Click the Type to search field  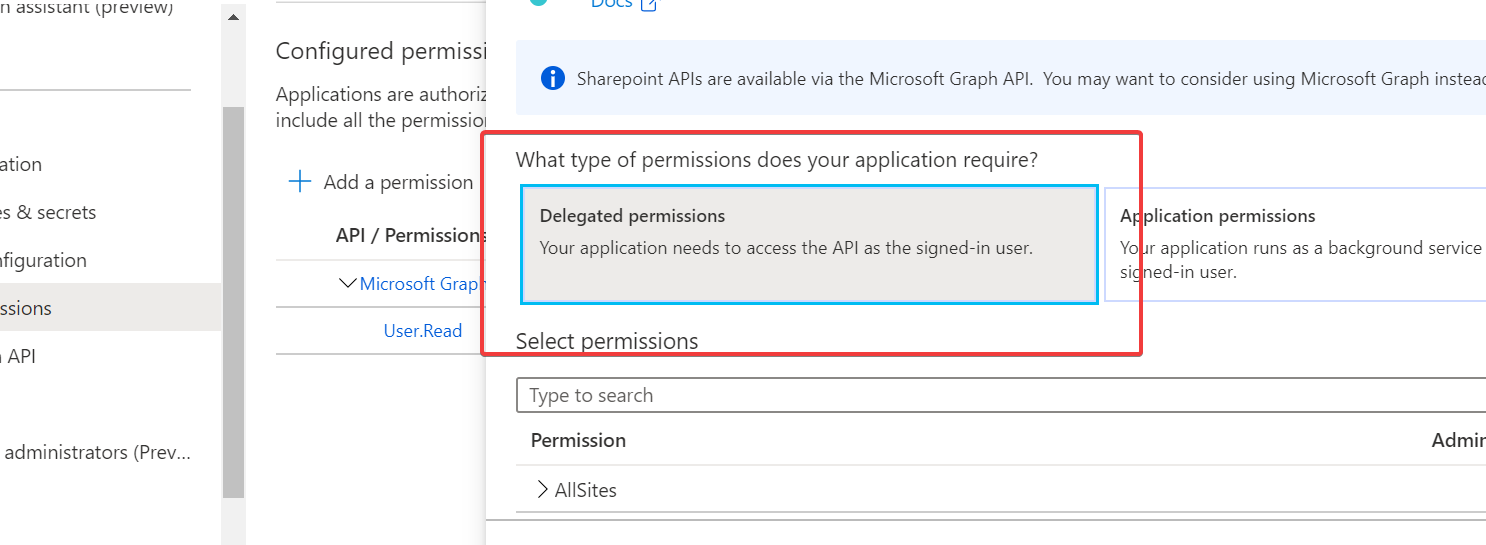pos(1001,395)
